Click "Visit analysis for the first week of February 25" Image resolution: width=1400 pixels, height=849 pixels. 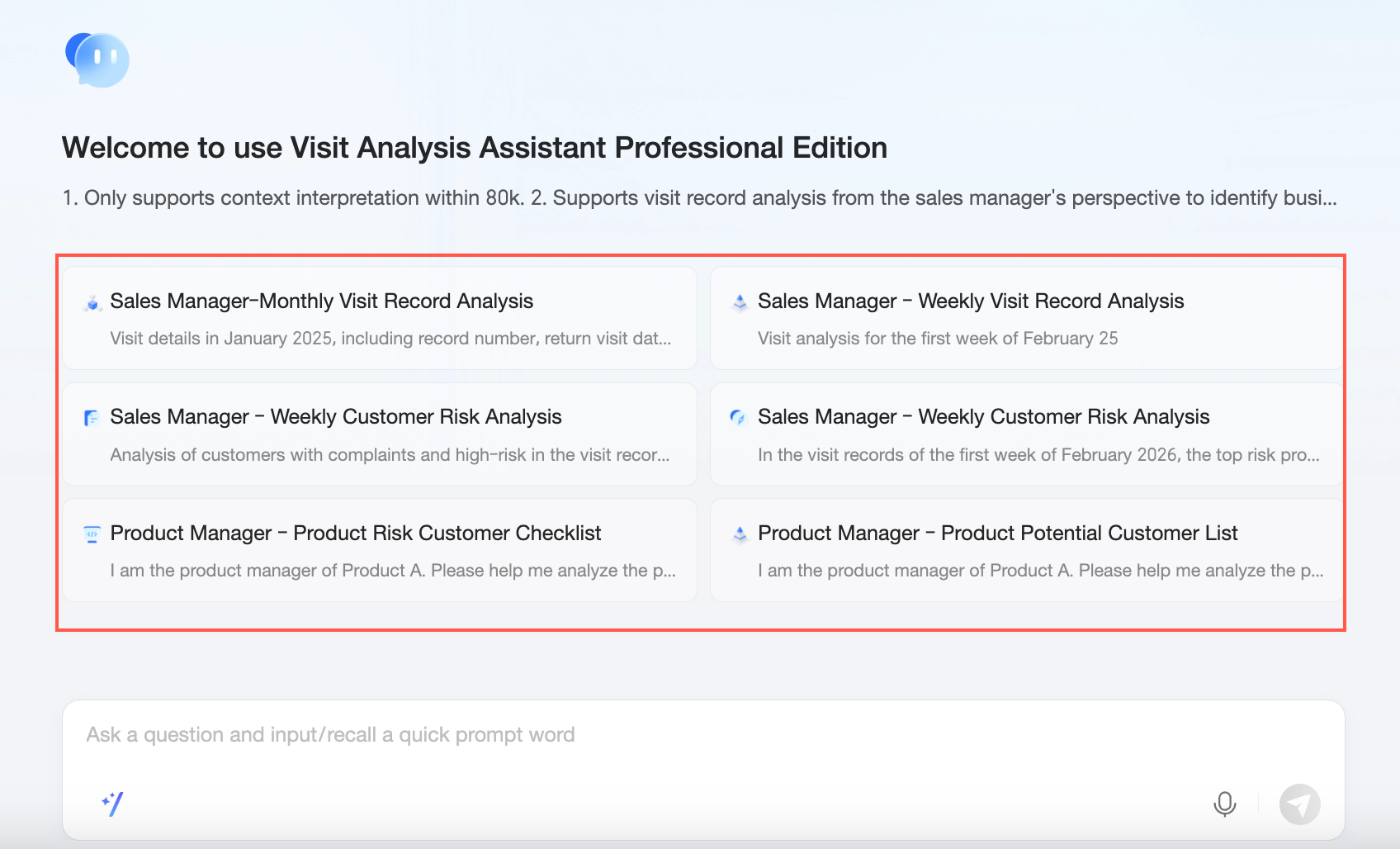937,339
